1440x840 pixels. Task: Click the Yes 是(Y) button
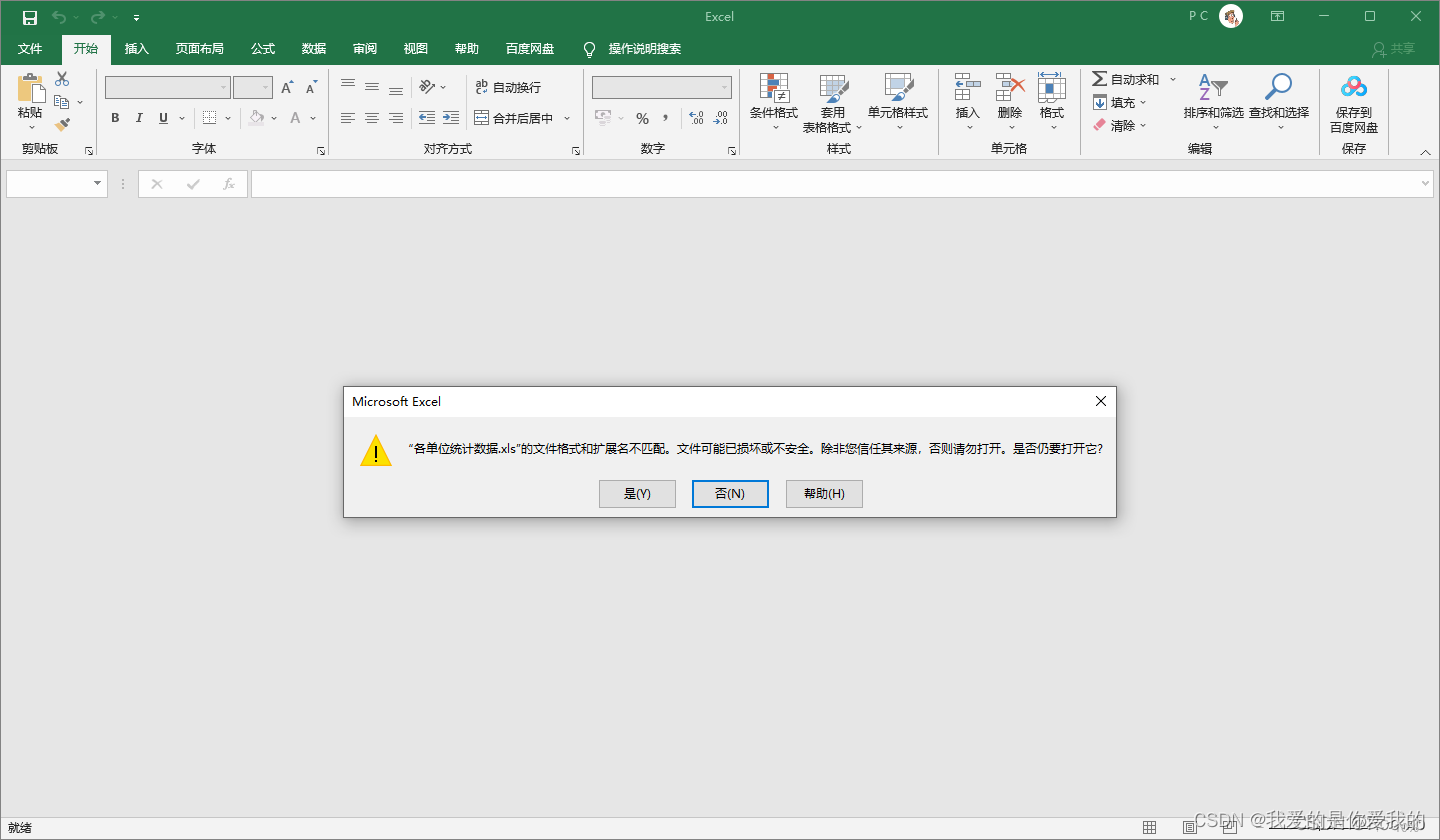(637, 494)
